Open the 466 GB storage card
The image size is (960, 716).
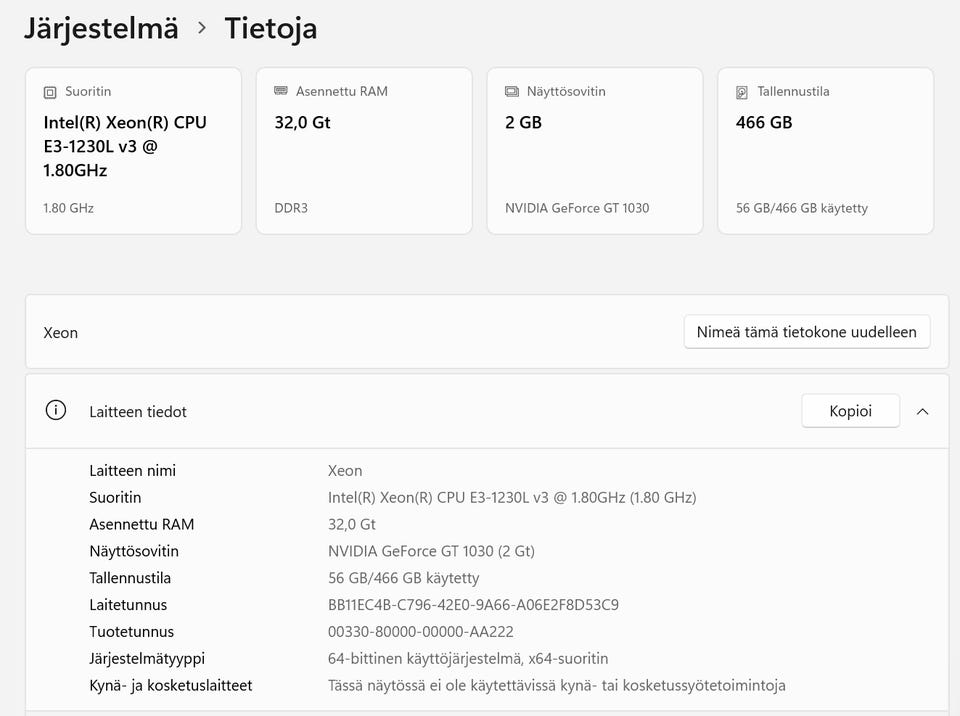(x=825, y=151)
